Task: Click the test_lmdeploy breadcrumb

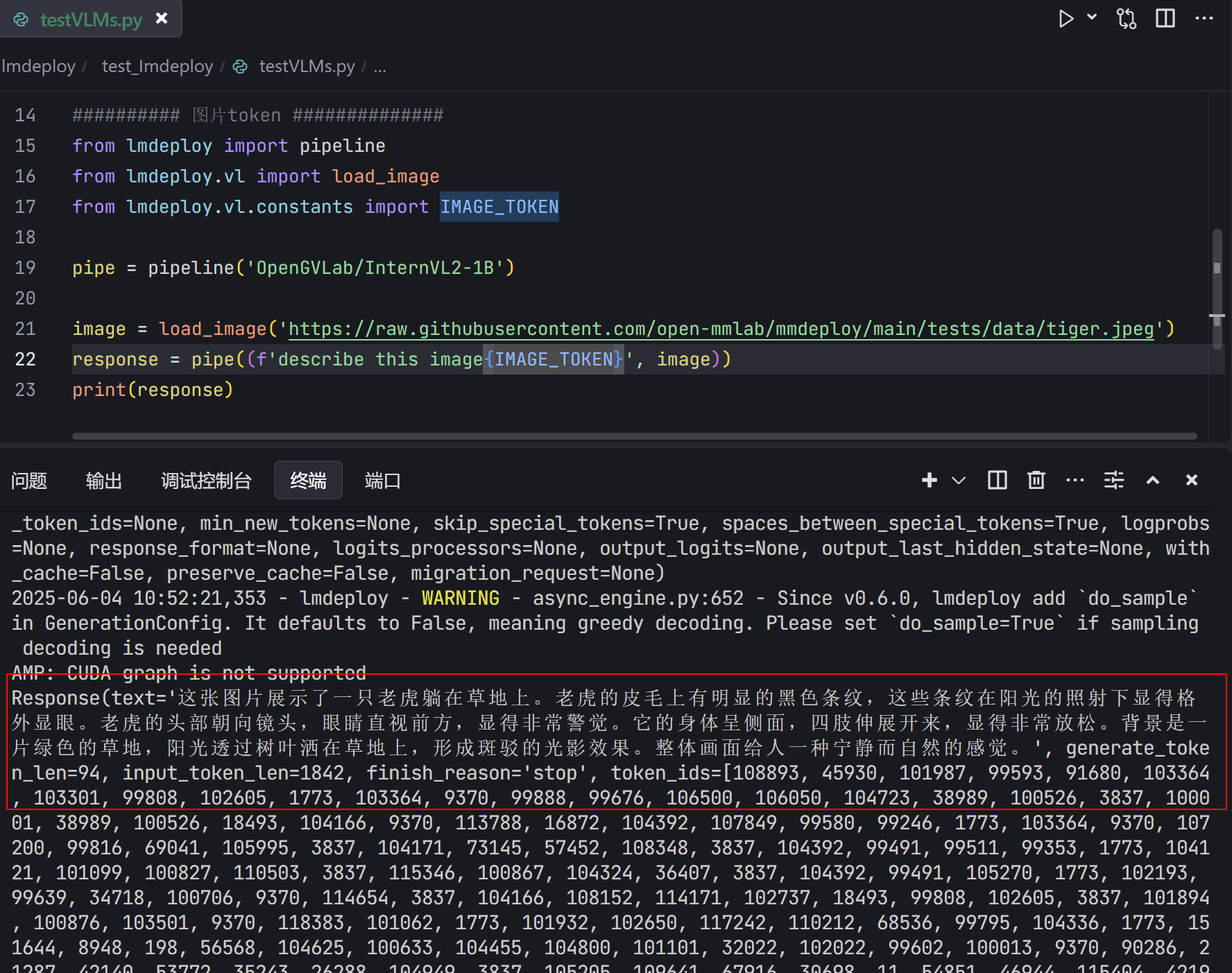Action: point(157,66)
